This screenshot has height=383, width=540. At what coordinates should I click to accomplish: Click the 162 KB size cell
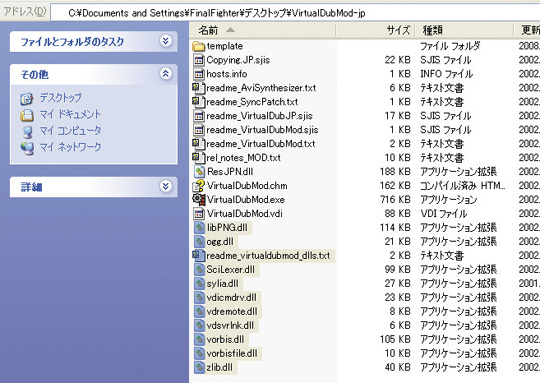395,186
